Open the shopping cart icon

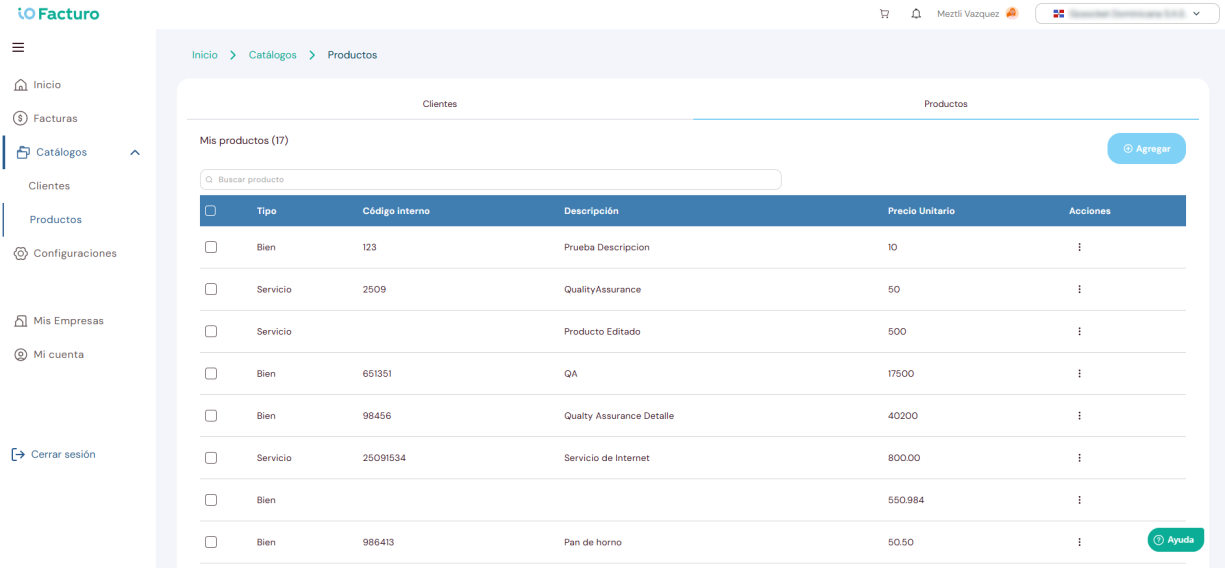(x=884, y=14)
